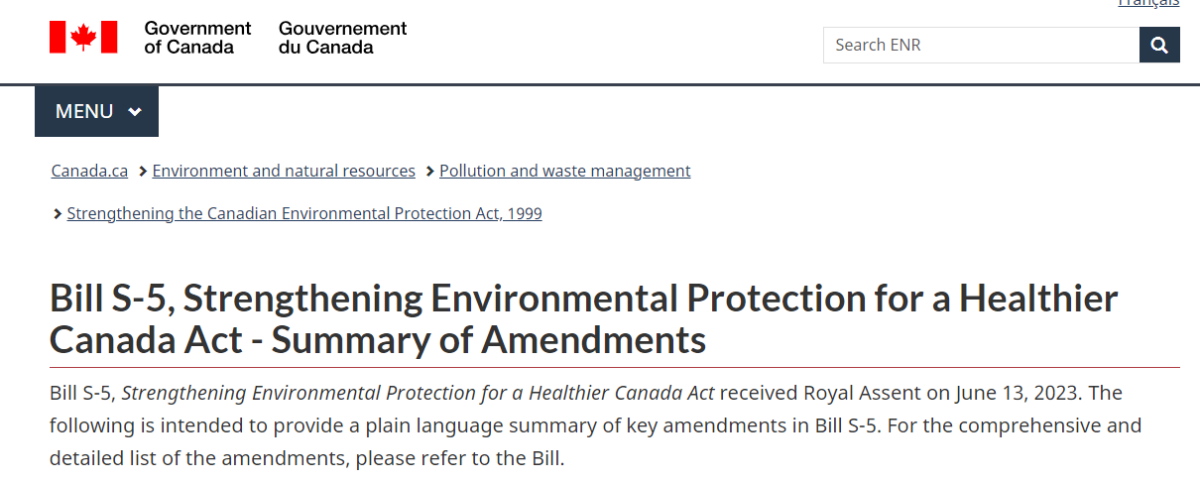Viewport: 1200px width, 483px height.
Task: Expand the MENU down chevron arrow
Action: click(135, 112)
